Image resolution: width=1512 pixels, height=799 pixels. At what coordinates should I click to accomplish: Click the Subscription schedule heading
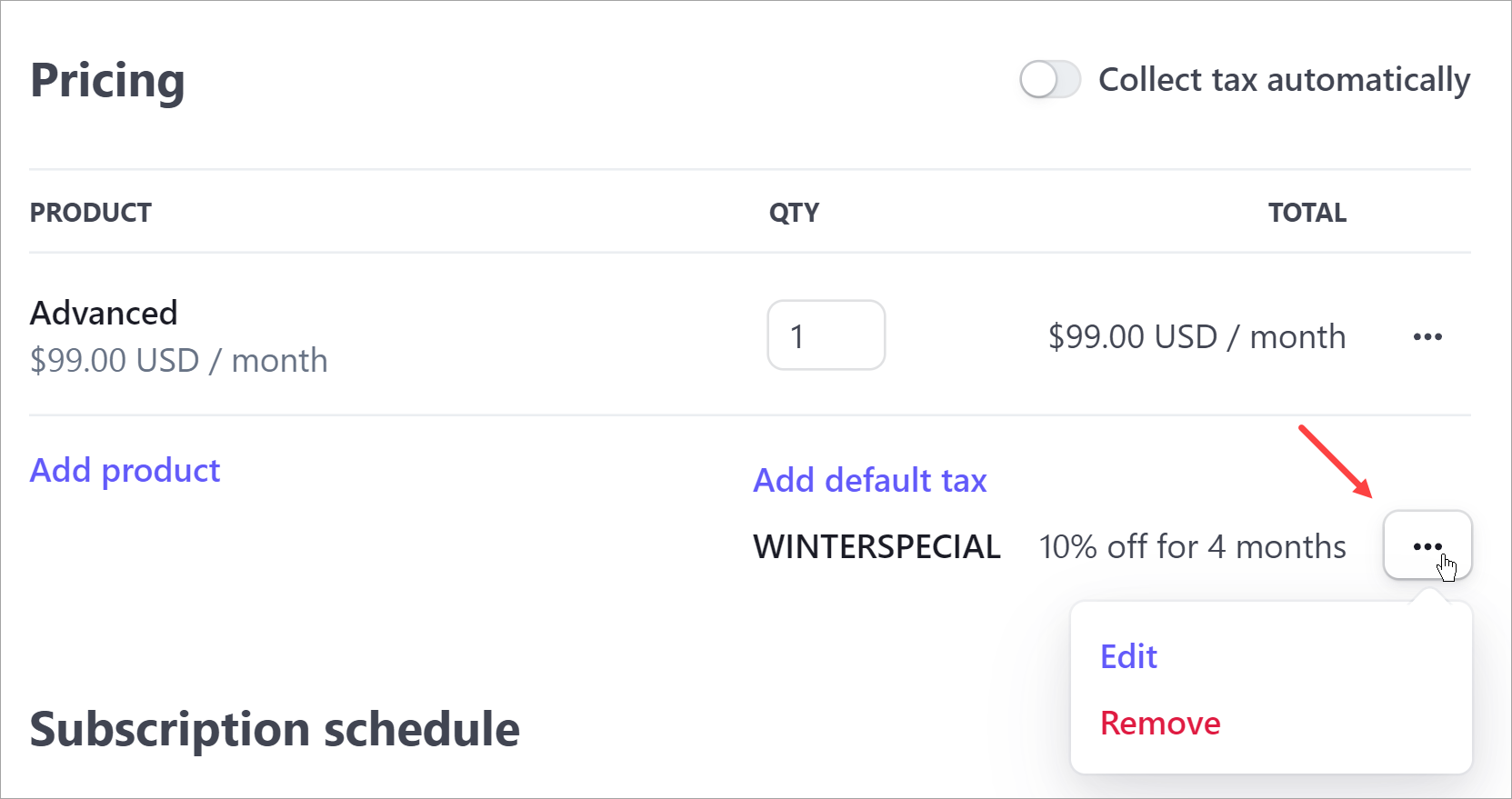click(x=275, y=730)
